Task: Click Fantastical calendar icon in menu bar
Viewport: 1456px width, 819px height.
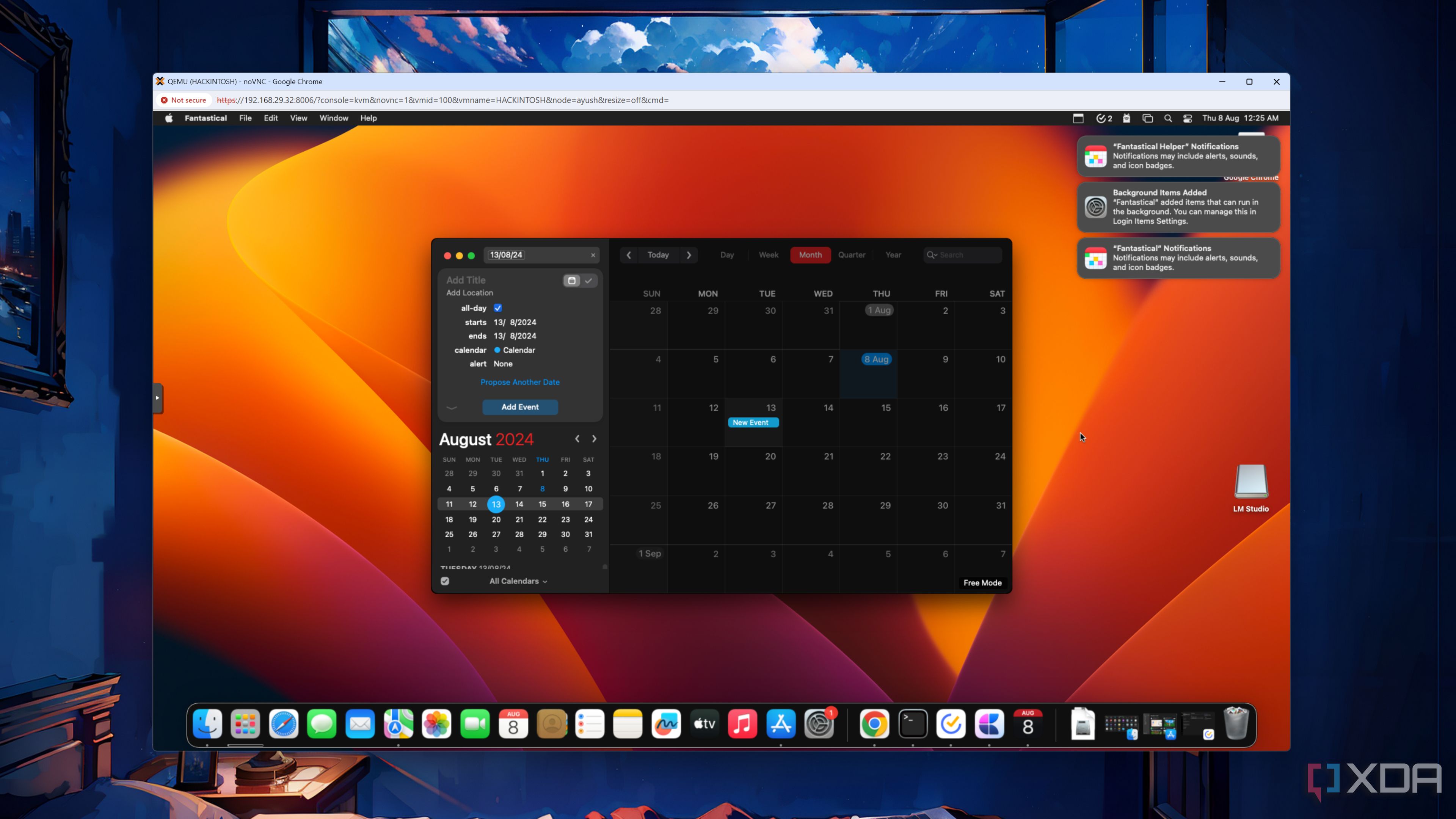Action: pyautogui.click(x=1078, y=118)
